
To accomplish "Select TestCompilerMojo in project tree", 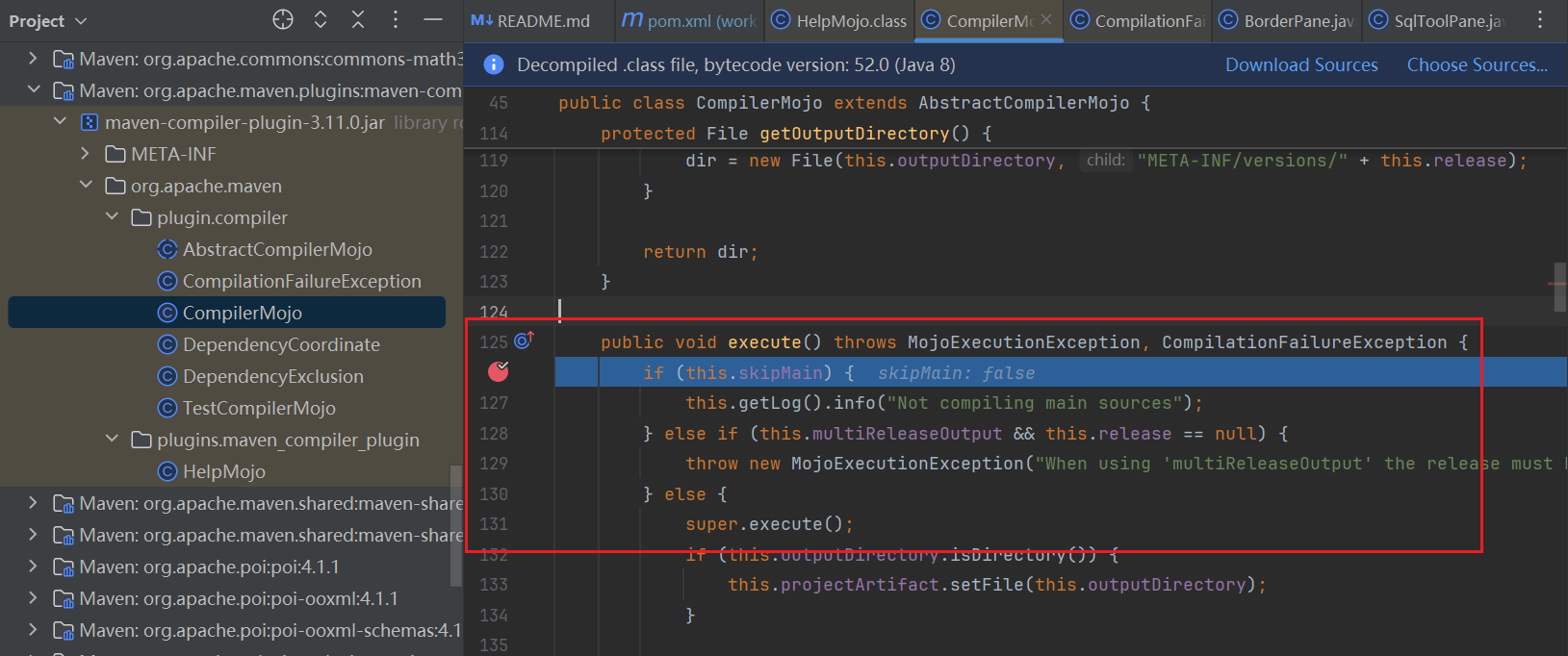I will pyautogui.click(x=259, y=408).
